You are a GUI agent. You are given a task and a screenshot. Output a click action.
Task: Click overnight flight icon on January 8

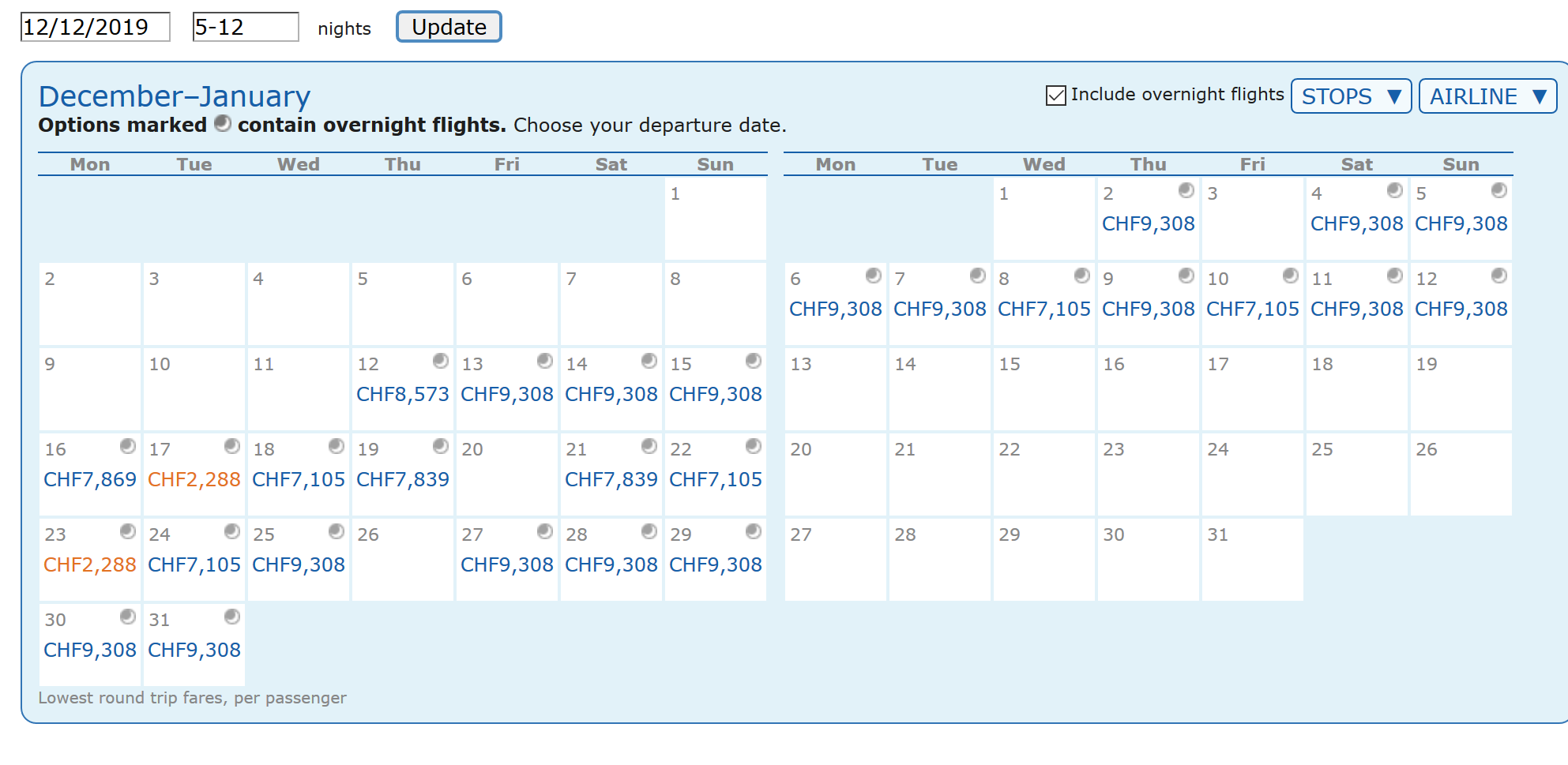click(x=1082, y=276)
